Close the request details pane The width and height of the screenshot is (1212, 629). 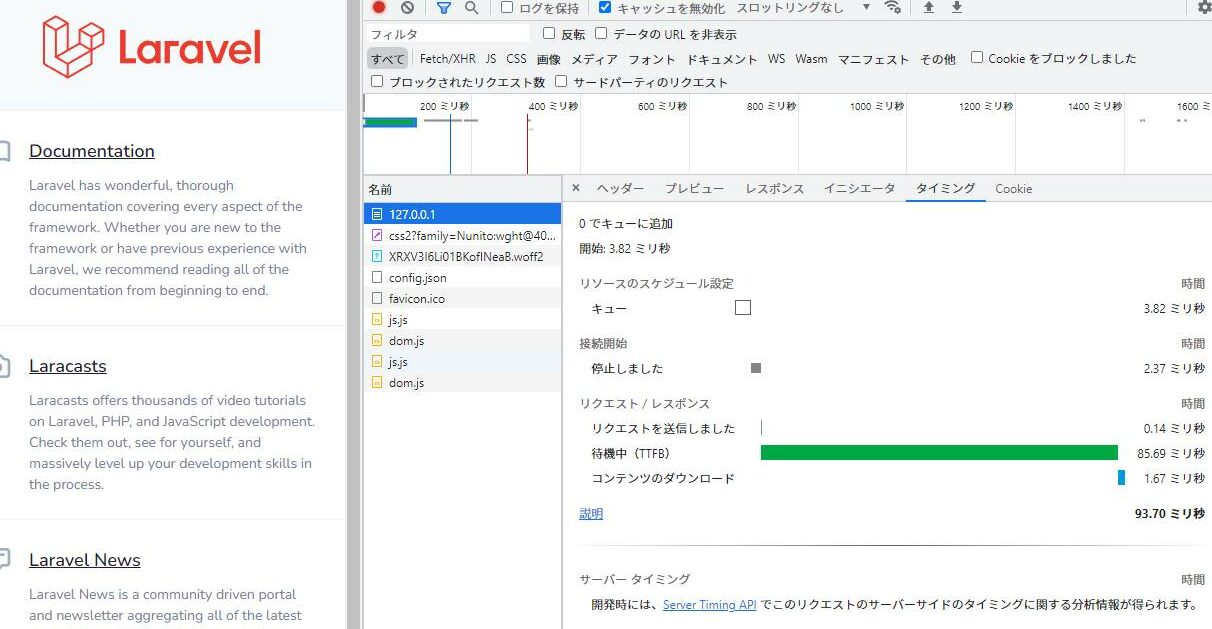pos(576,188)
